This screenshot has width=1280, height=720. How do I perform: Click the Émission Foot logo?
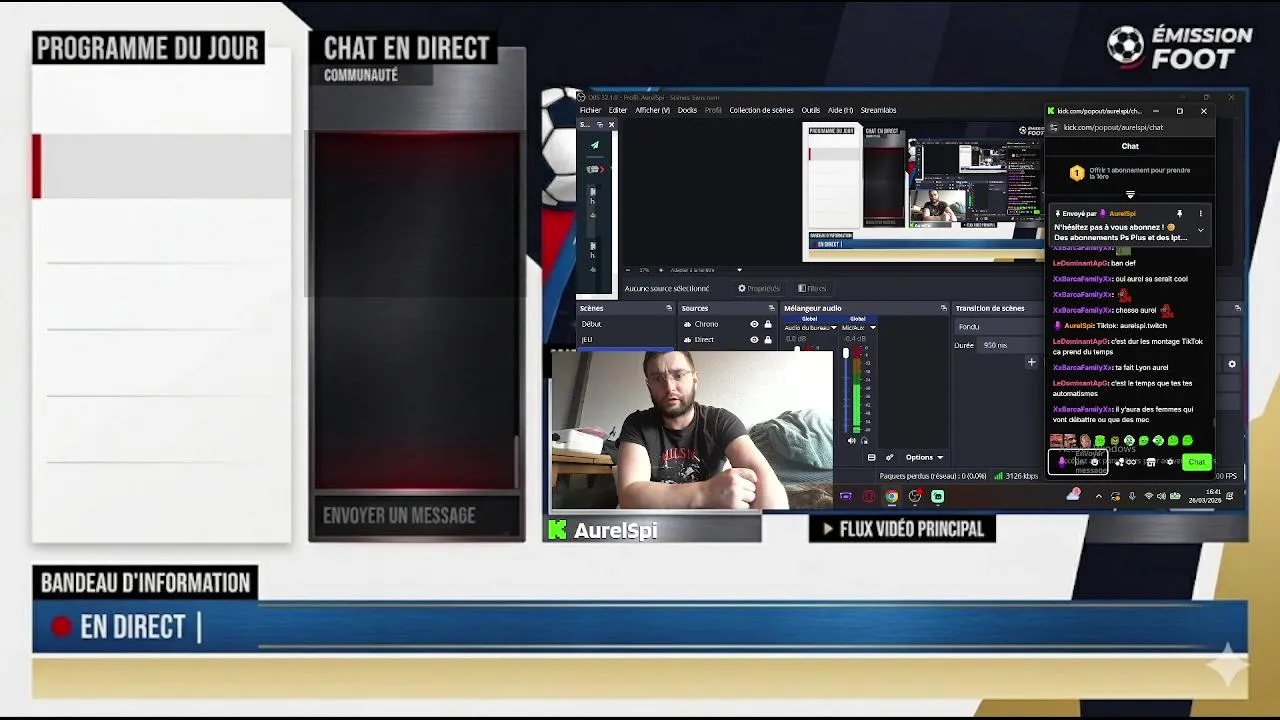1180,47
